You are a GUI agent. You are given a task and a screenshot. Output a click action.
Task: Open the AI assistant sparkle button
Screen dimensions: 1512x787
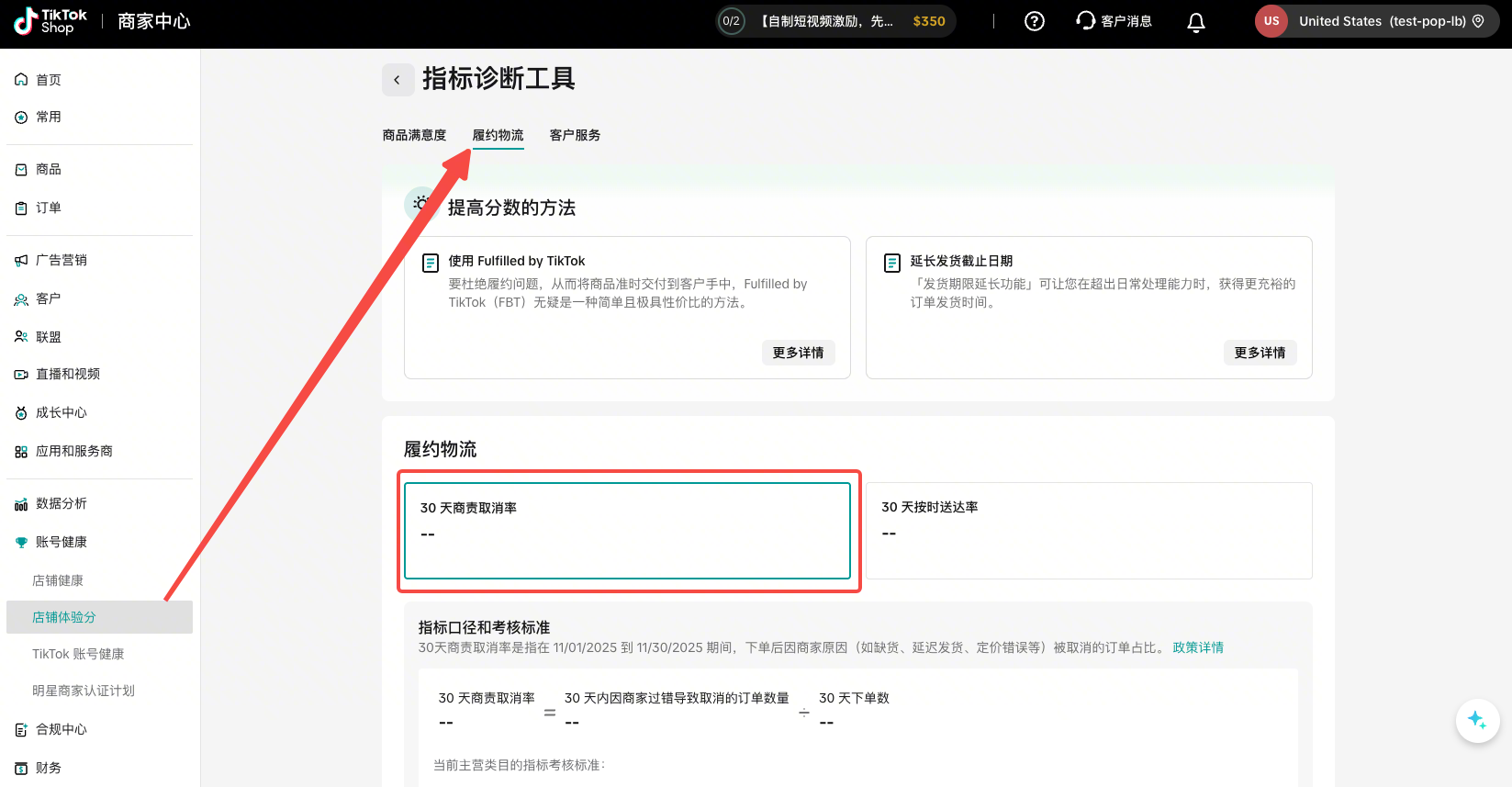coord(1476,720)
